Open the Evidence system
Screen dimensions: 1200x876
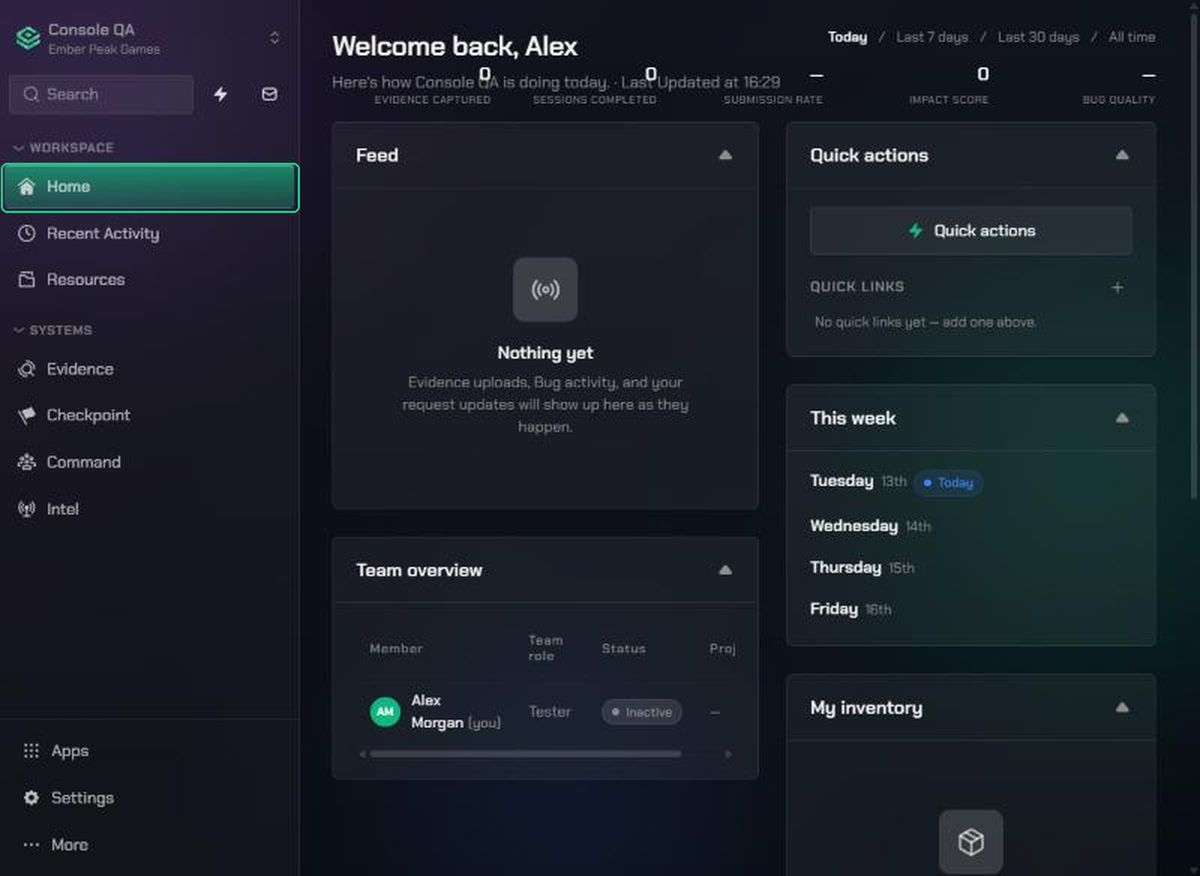coord(150,369)
